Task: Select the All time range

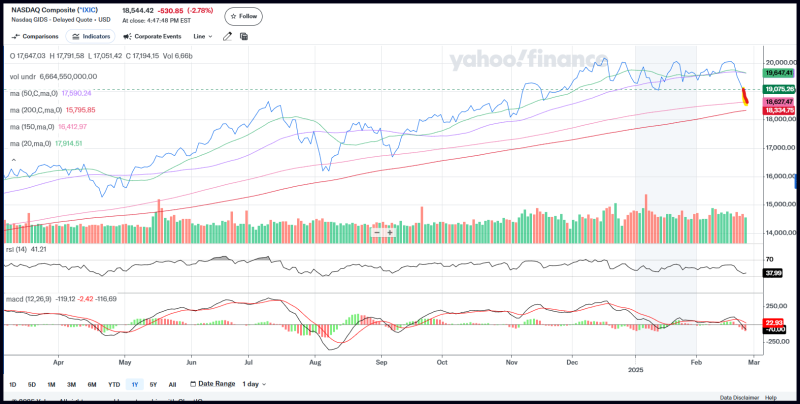Action: [x=172, y=385]
